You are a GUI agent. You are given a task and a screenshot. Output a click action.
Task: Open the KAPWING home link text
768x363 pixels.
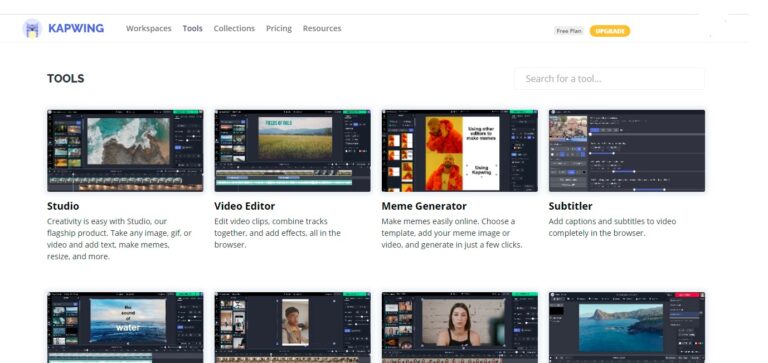click(x=76, y=28)
